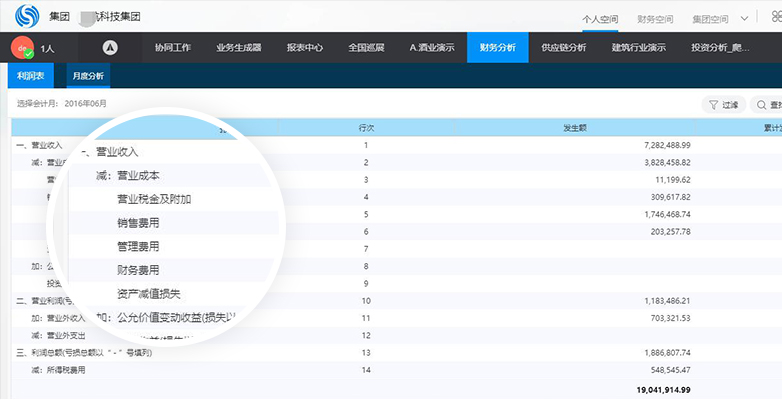Open the 供应链分析 menu
This screenshot has height=400, width=782.
click(x=563, y=47)
